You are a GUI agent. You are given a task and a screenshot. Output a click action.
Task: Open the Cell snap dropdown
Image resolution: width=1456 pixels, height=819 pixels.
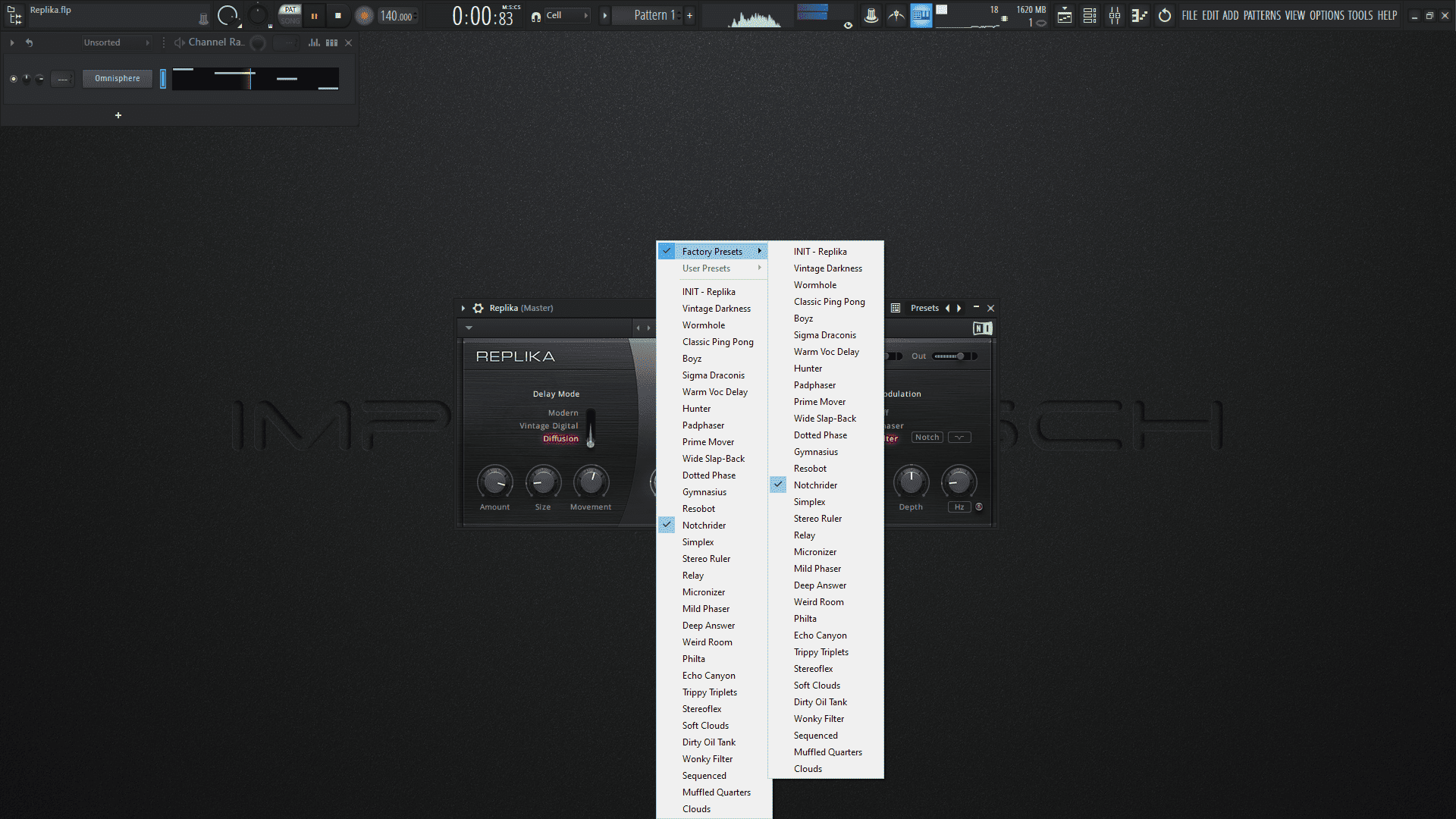[567, 16]
